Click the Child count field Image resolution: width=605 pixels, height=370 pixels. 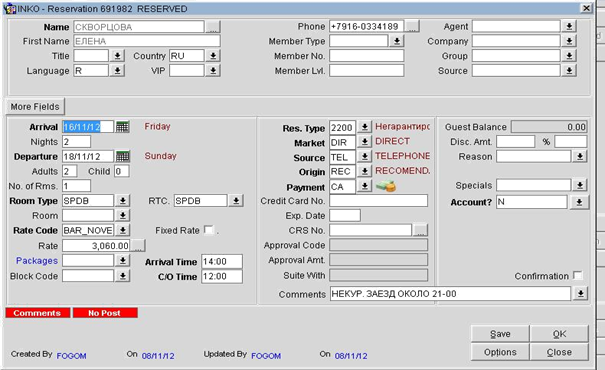[122, 171]
